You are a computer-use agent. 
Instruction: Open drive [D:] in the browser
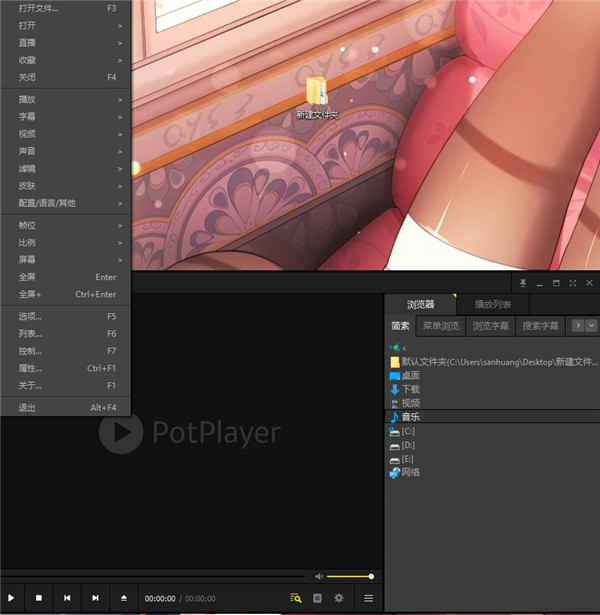pos(402,446)
